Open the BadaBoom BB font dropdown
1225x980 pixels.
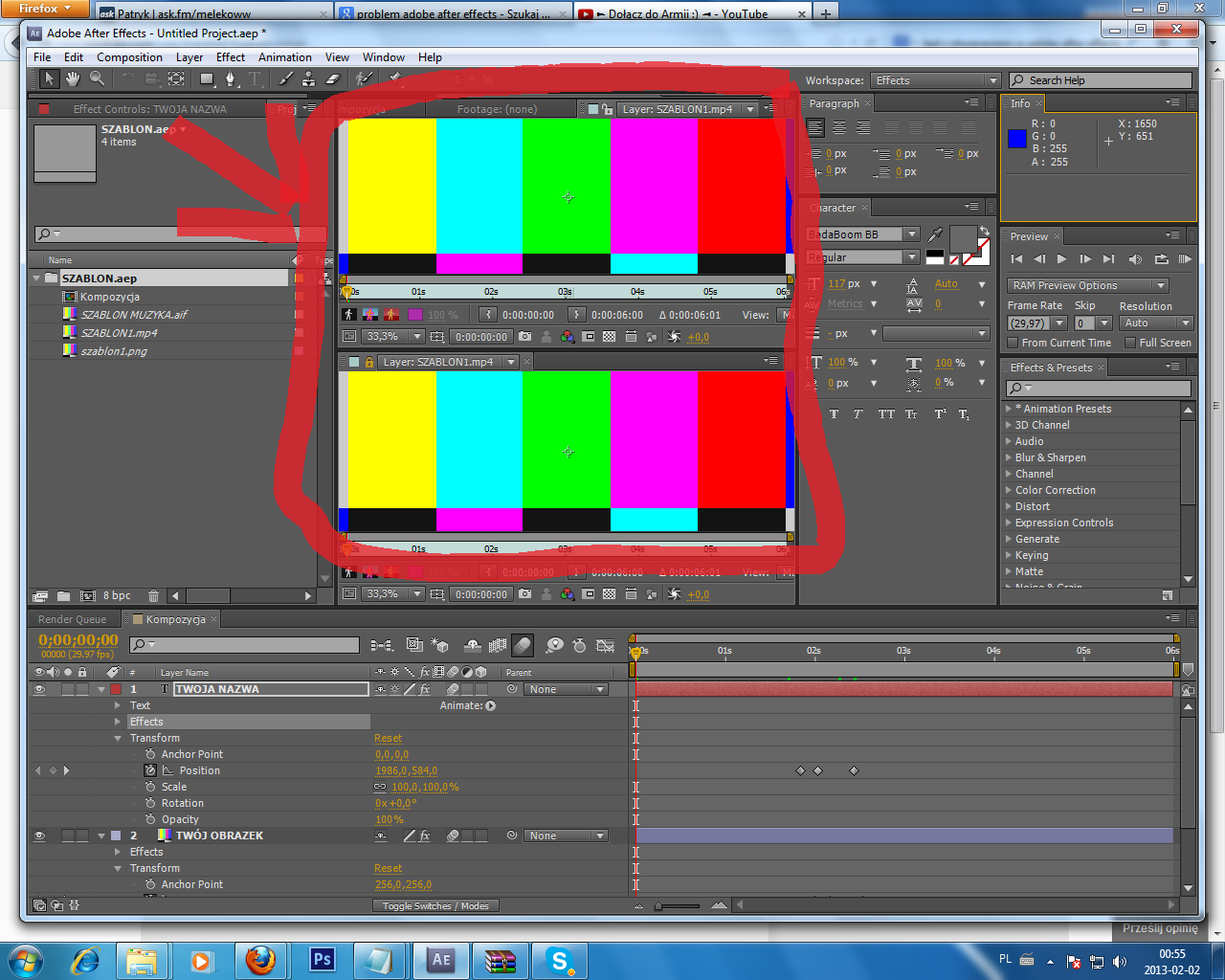click(x=862, y=234)
